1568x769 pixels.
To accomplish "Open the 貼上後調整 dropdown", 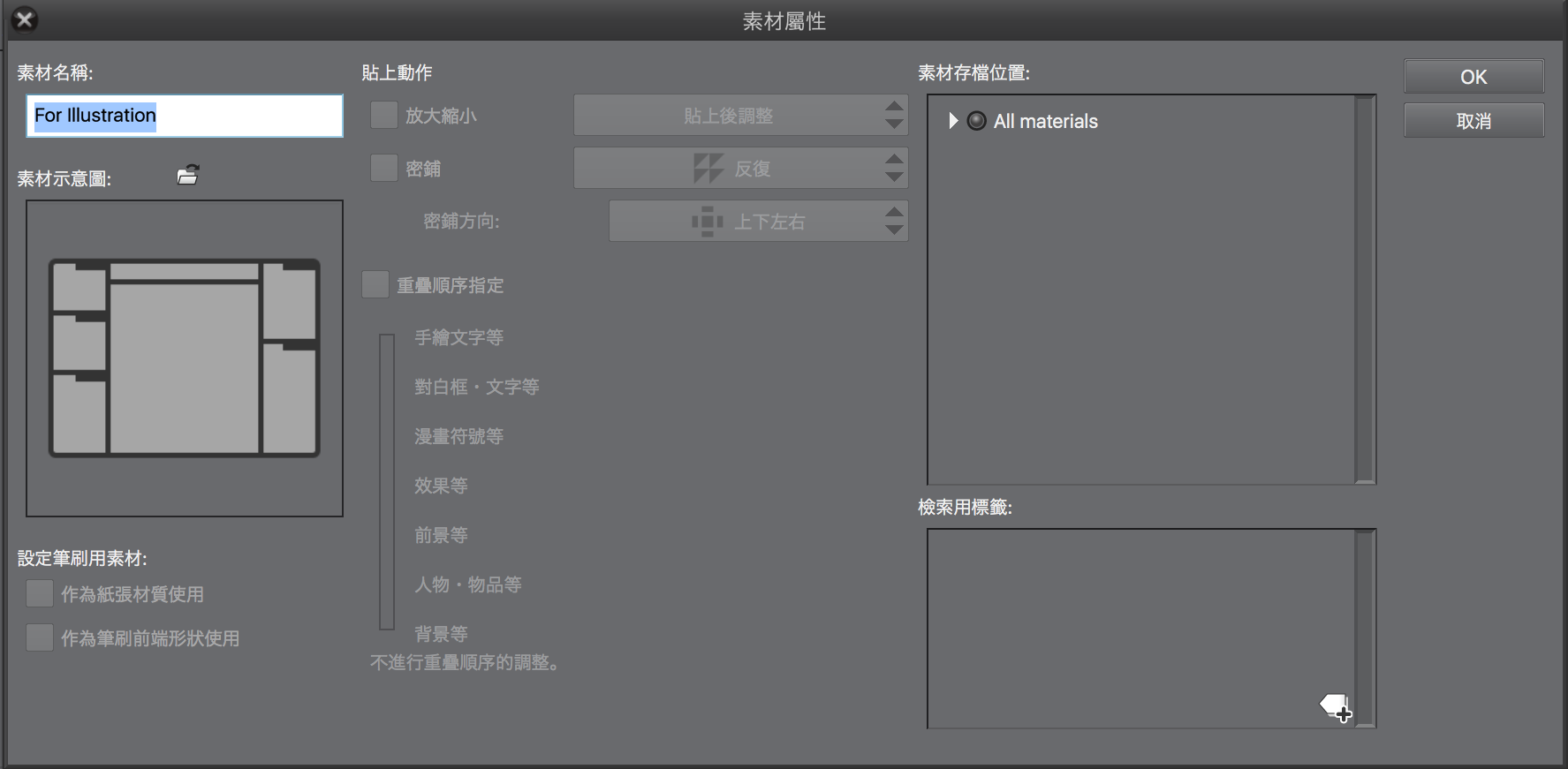I will point(740,116).
